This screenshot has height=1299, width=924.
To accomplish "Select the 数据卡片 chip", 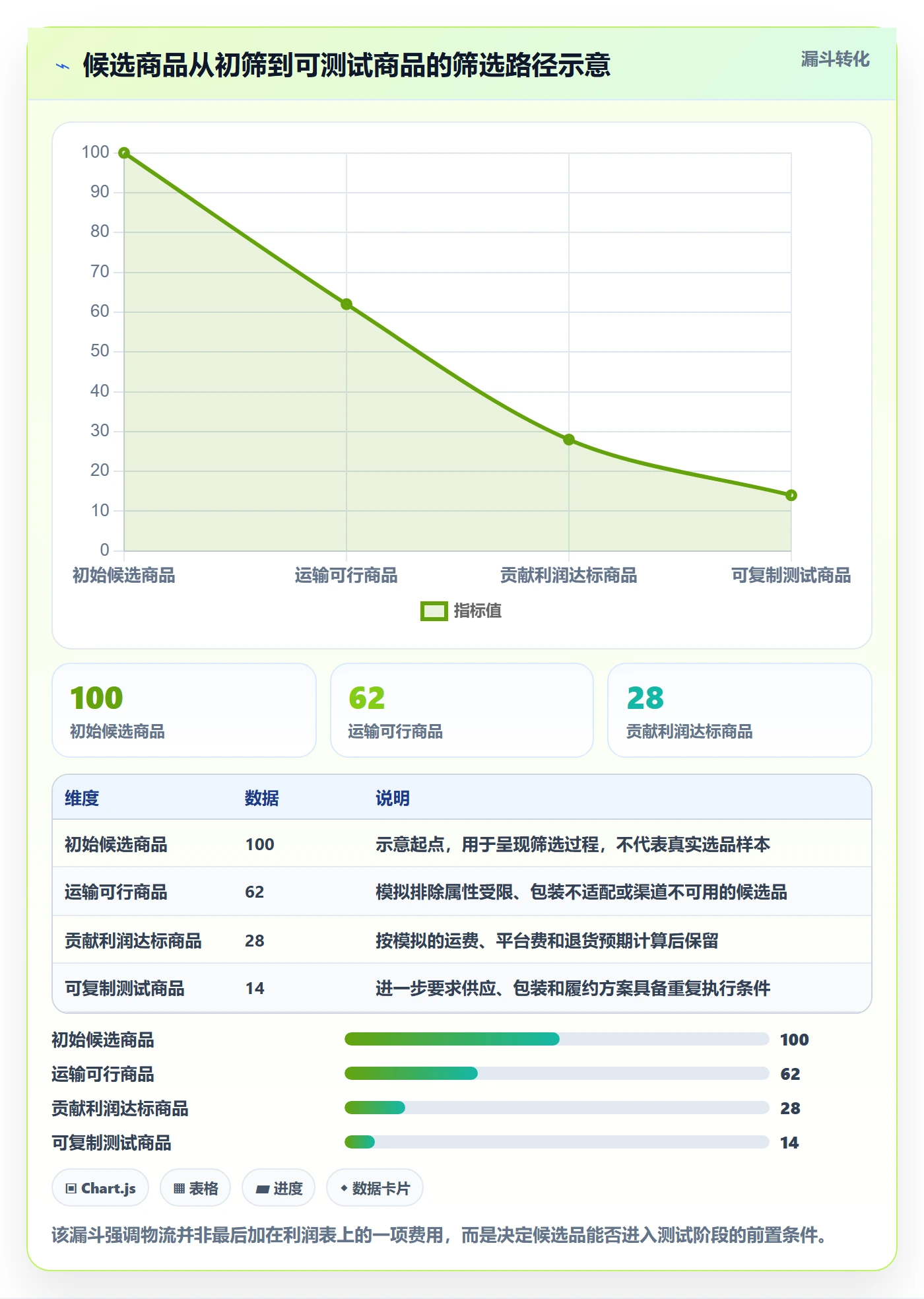I will coord(375,1188).
